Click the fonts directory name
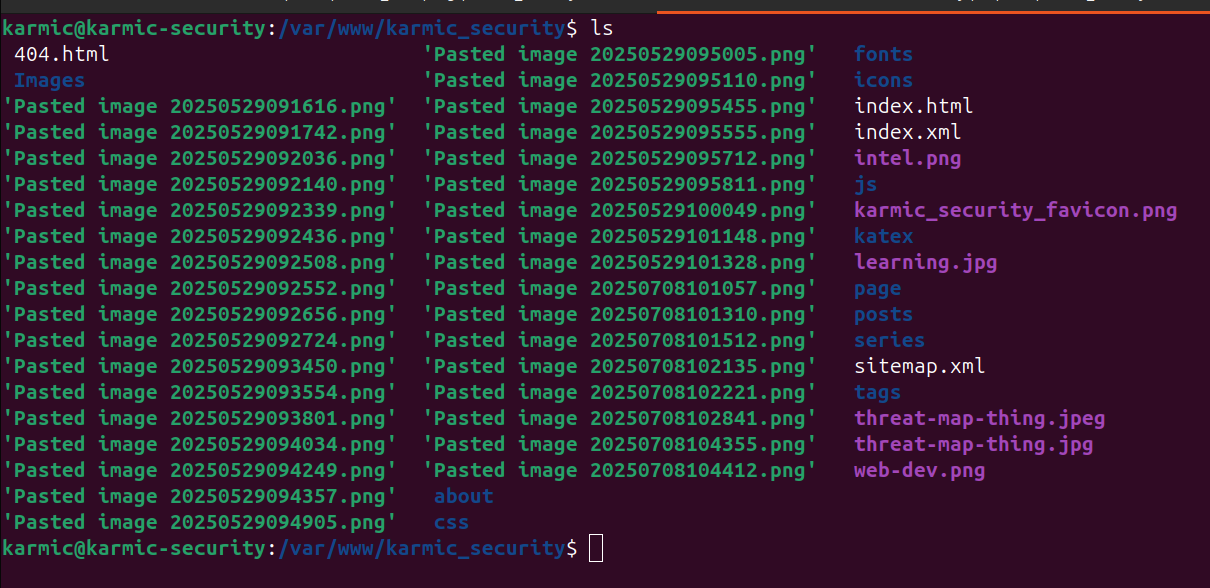 pos(883,54)
